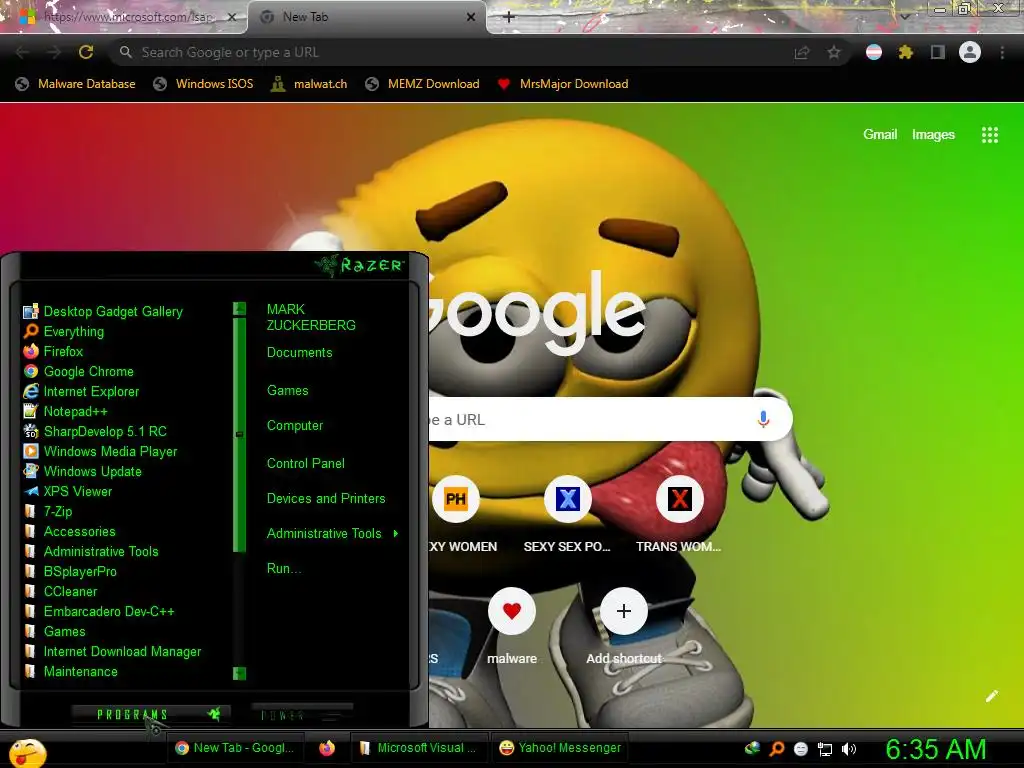Start voice search with the microphone
This screenshot has height=768, width=1024.
tap(763, 419)
